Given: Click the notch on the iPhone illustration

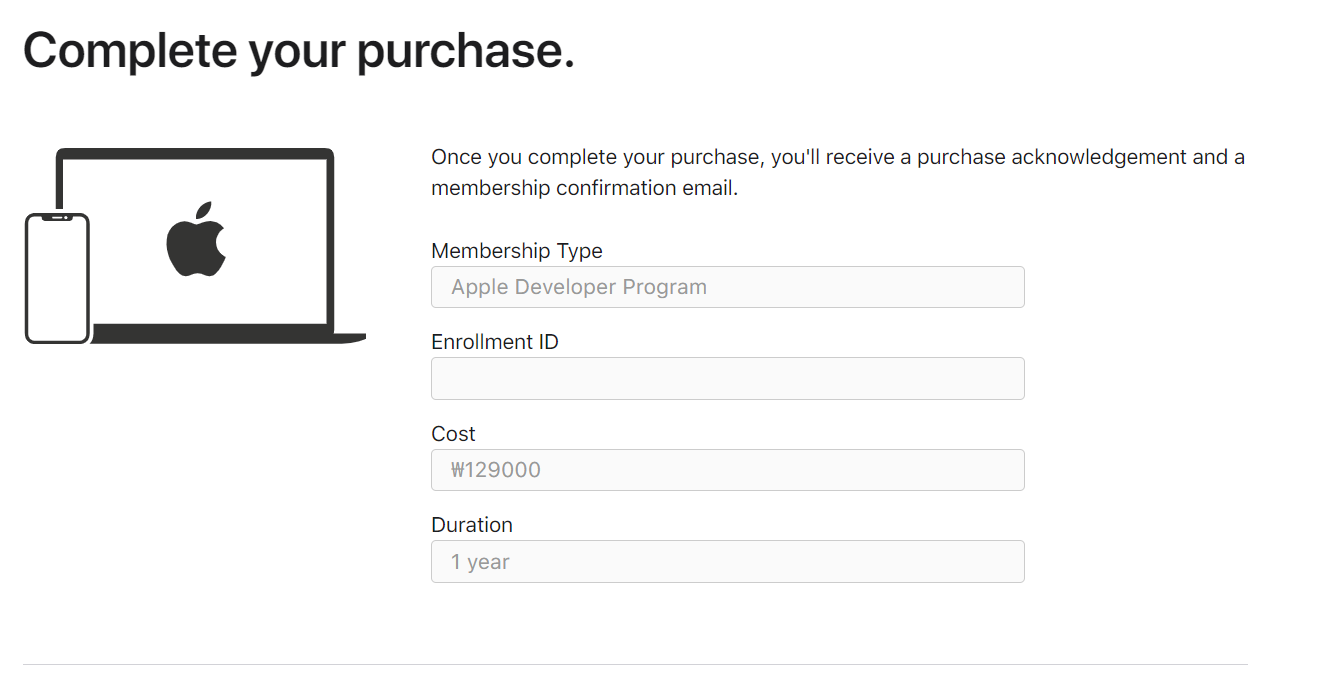Looking at the screenshot, I should (x=58, y=217).
